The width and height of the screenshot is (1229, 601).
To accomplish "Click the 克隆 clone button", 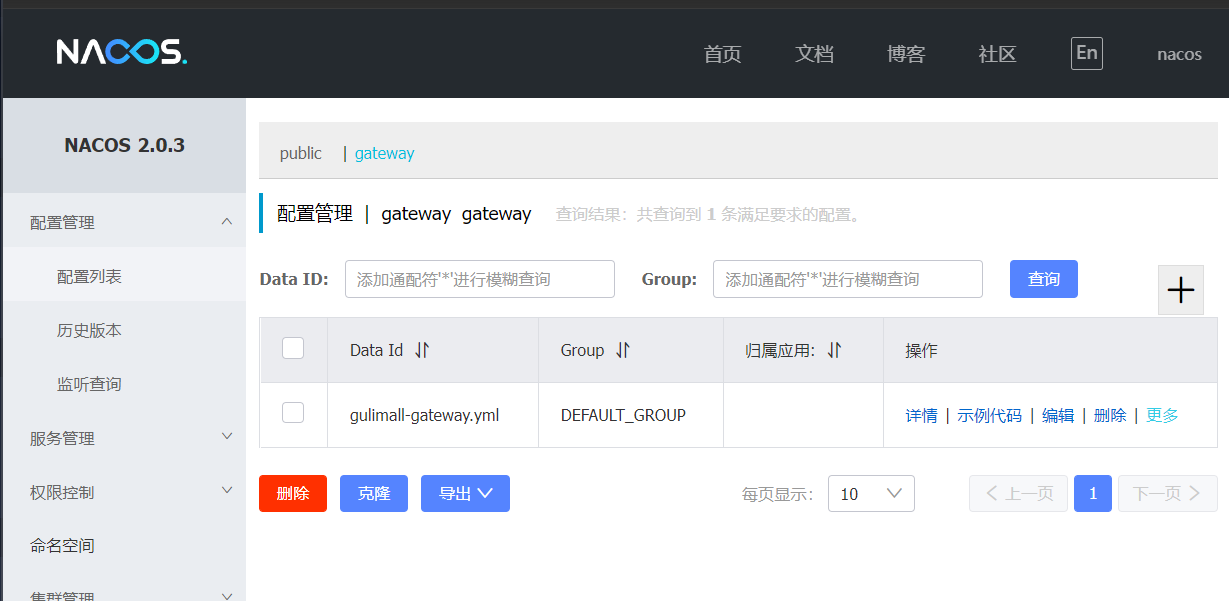I will point(374,493).
